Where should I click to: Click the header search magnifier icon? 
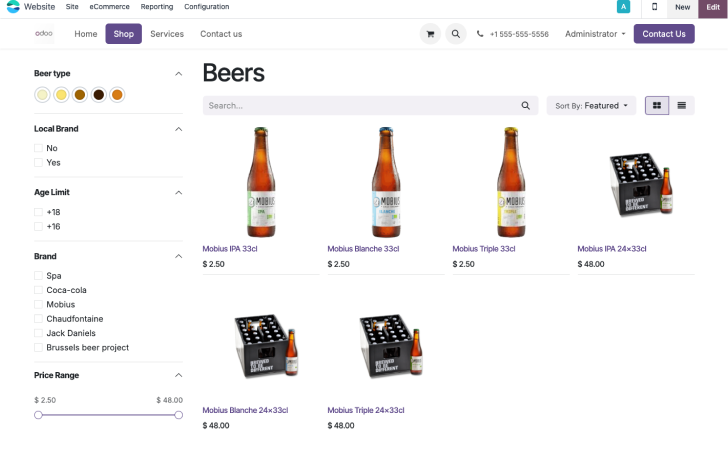point(456,34)
